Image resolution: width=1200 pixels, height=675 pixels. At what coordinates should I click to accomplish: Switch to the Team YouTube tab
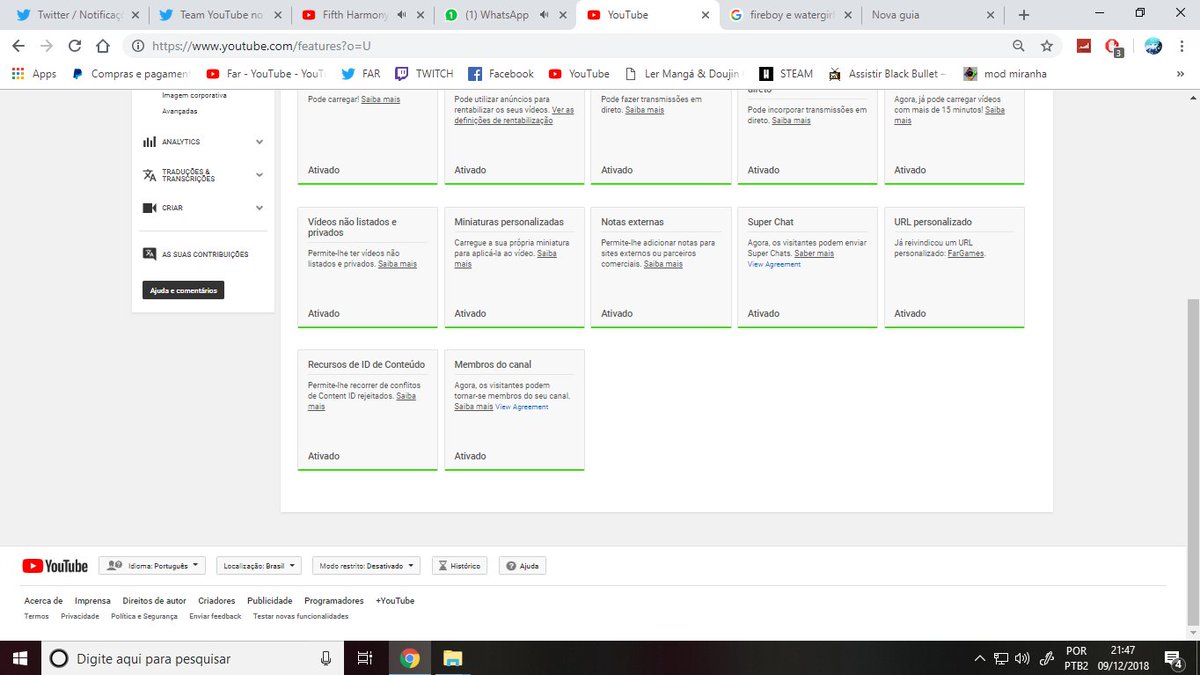pos(220,15)
